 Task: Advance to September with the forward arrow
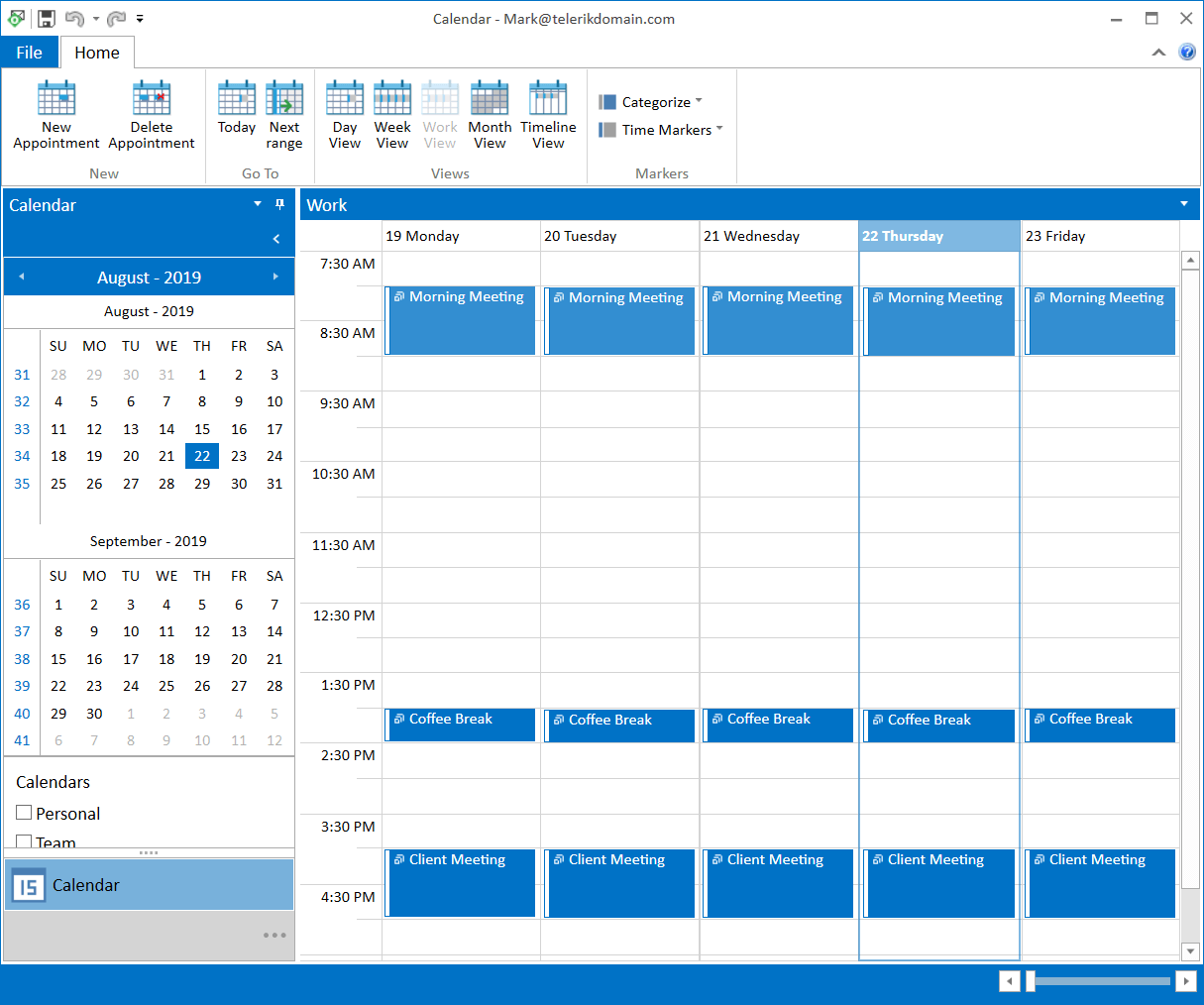pos(275,278)
